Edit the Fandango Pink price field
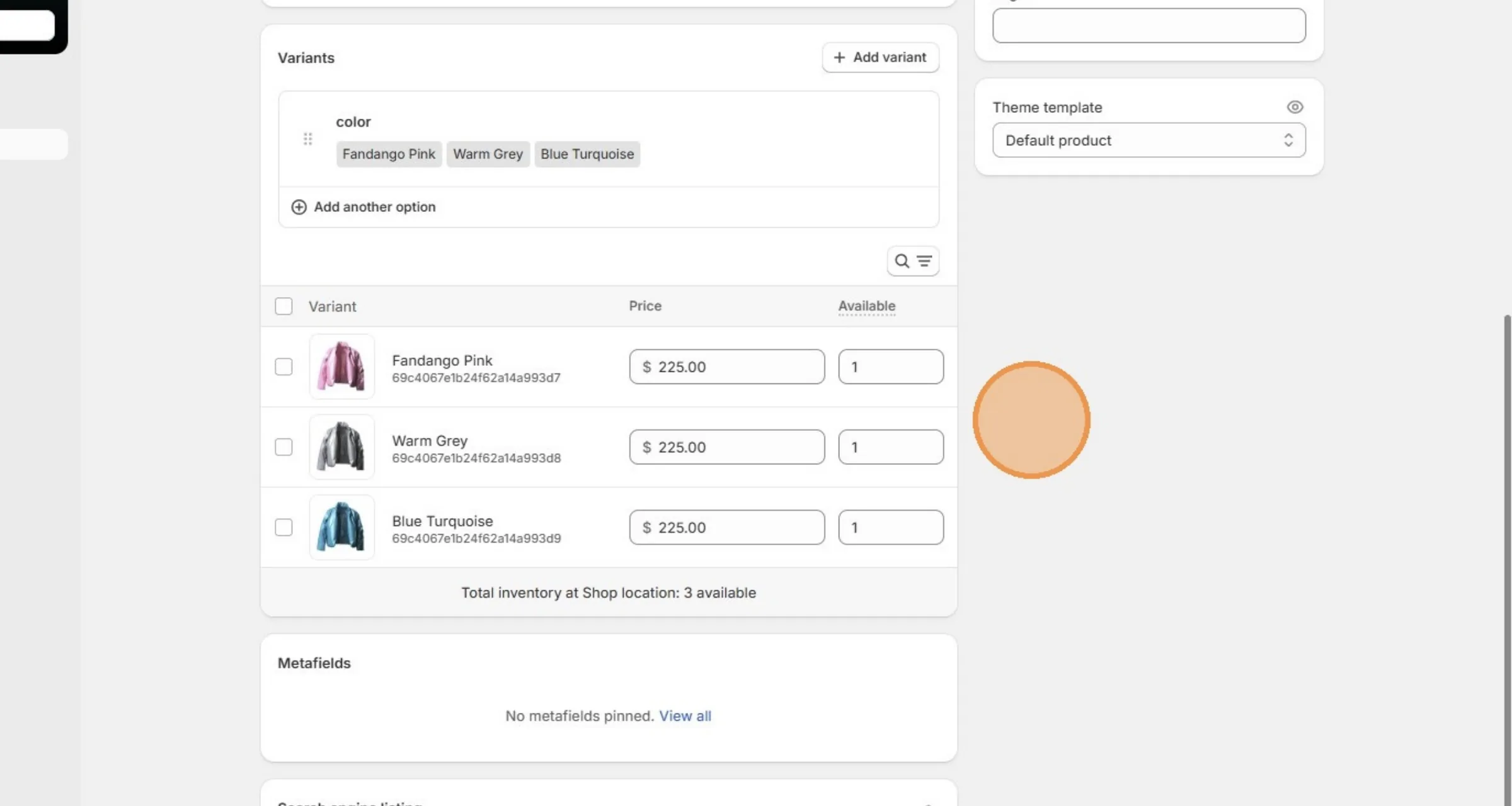Viewport: 1512px width, 806px height. click(727, 366)
